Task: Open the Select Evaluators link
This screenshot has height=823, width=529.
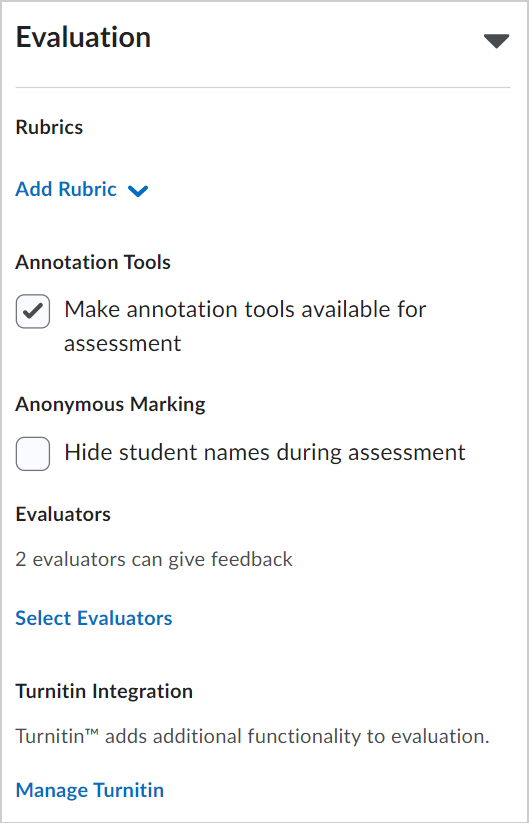Action: (94, 618)
